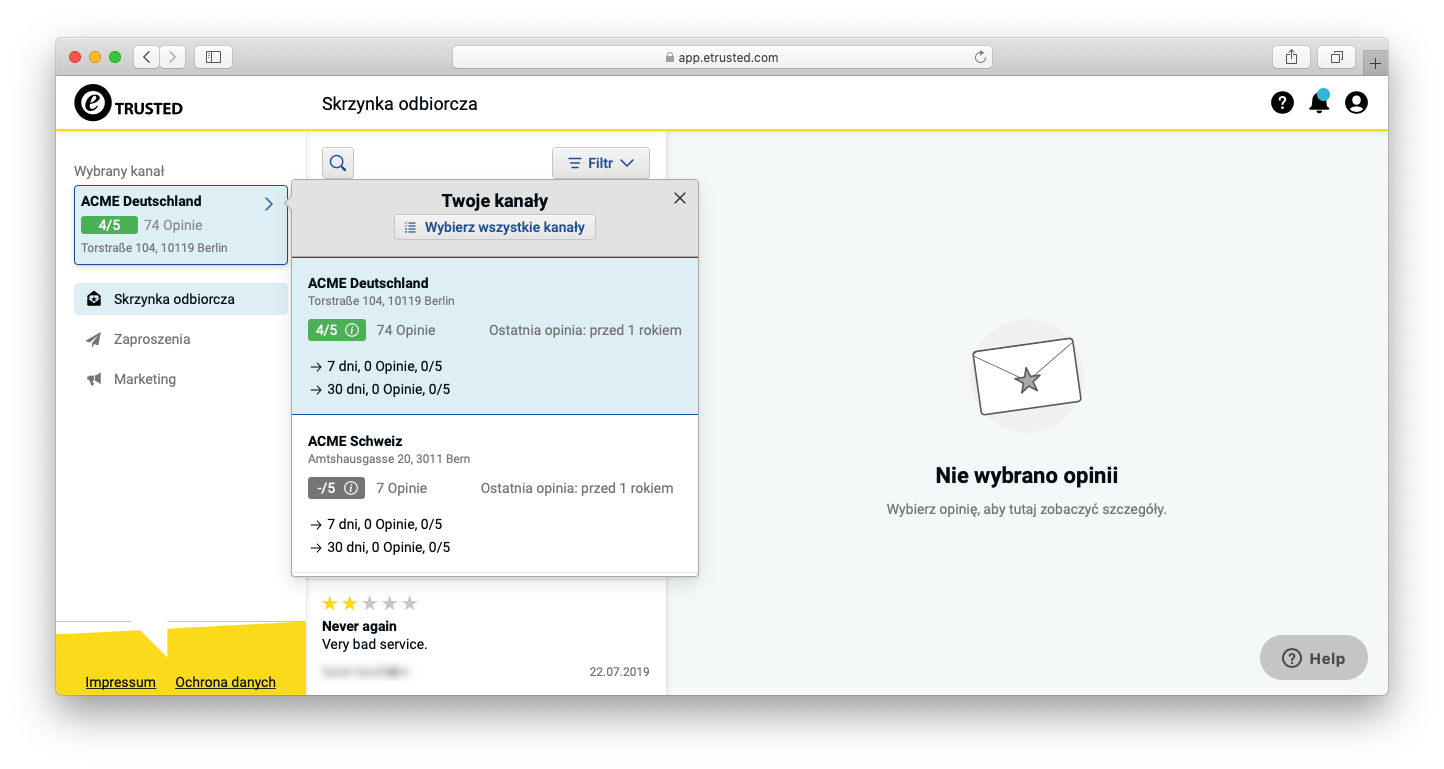Viewport: 1444px width, 769px height.
Task: Select the ACME Deutschland channel in popup
Action: (x=495, y=336)
